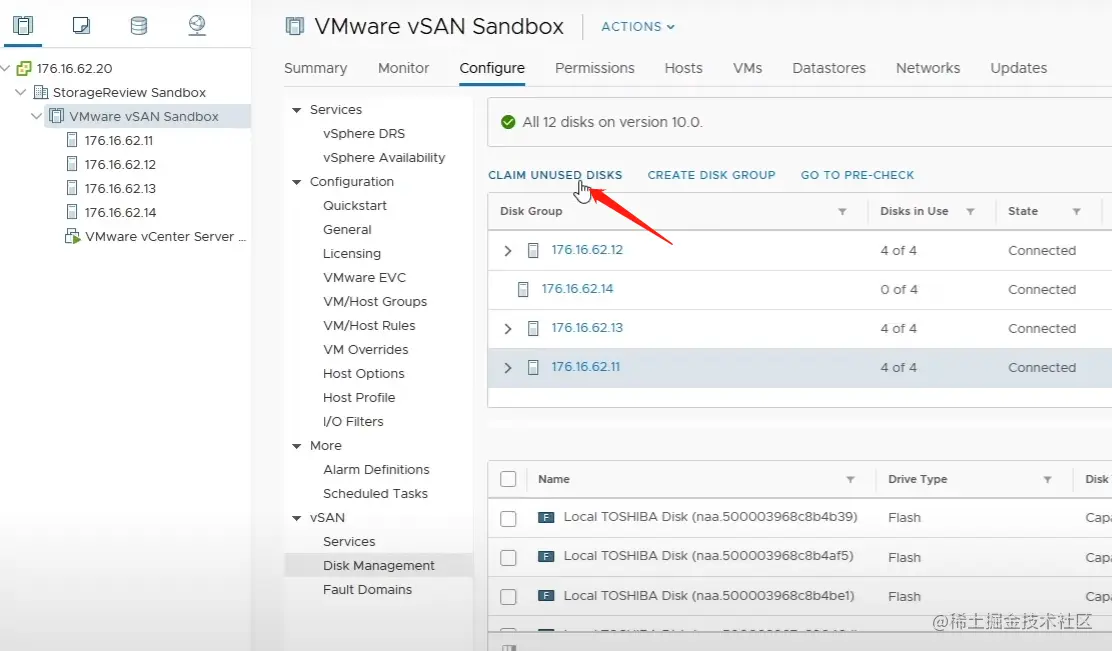
Task: Click the host icon for 176.16.62.11 in the tree
Action: point(72,140)
